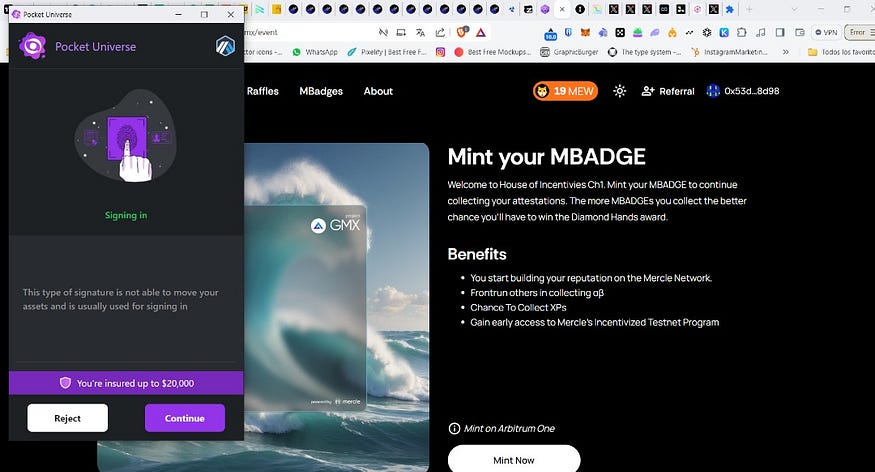Image resolution: width=875 pixels, height=472 pixels.
Task: Click the snowflake gear extension icon
Action: (x=706, y=33)
